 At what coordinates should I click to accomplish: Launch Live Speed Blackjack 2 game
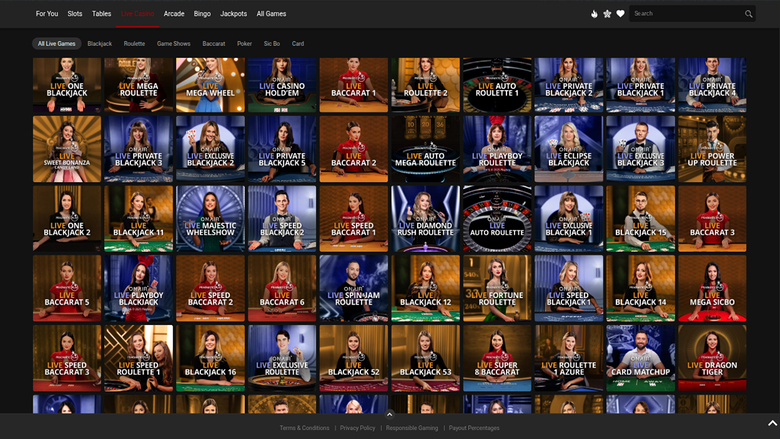click(x=282, y=219)
